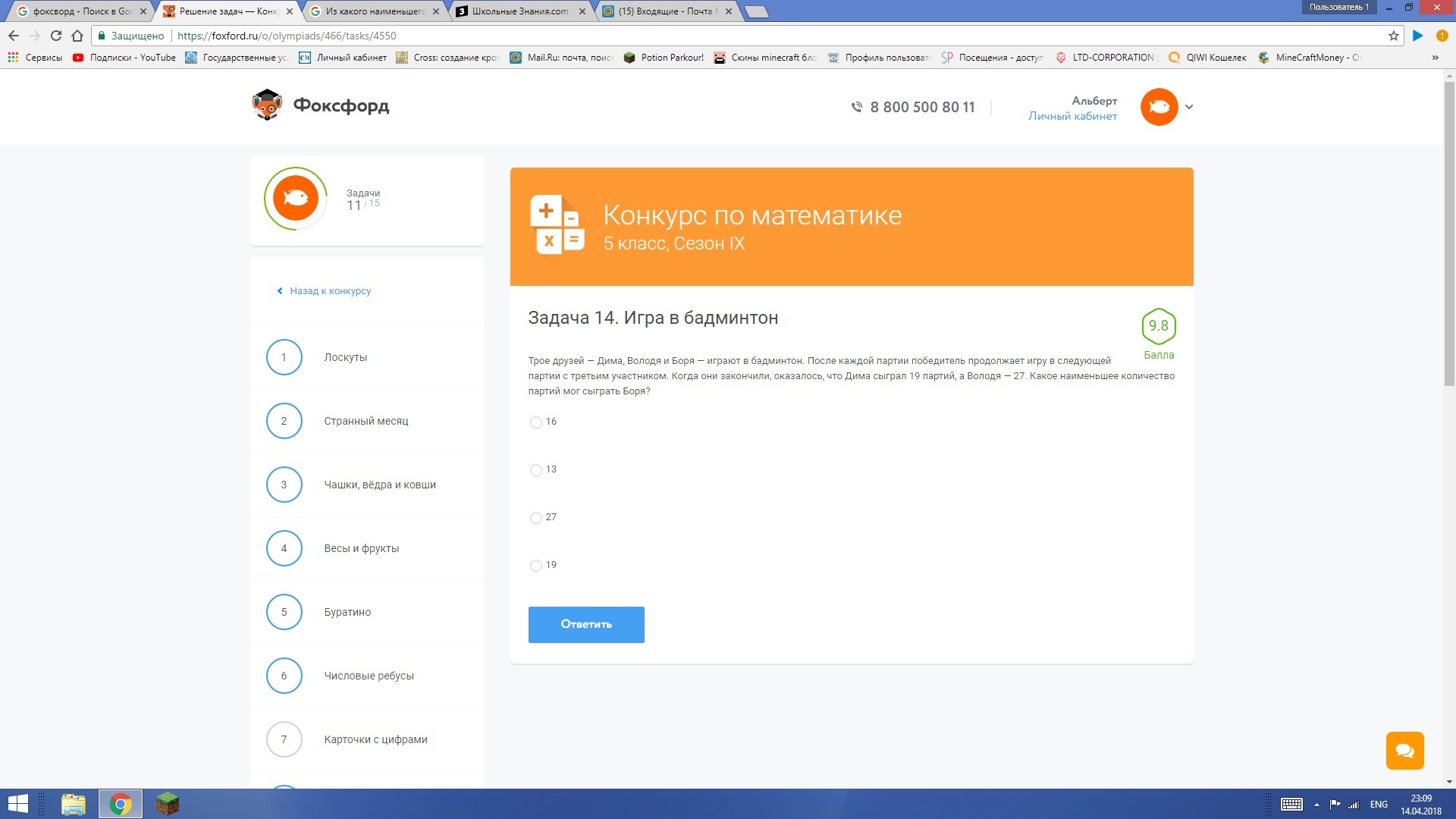Switch to Из какого наименьшего tab
The width and height of the screenshot is (1456, 819).
(375, 11)
